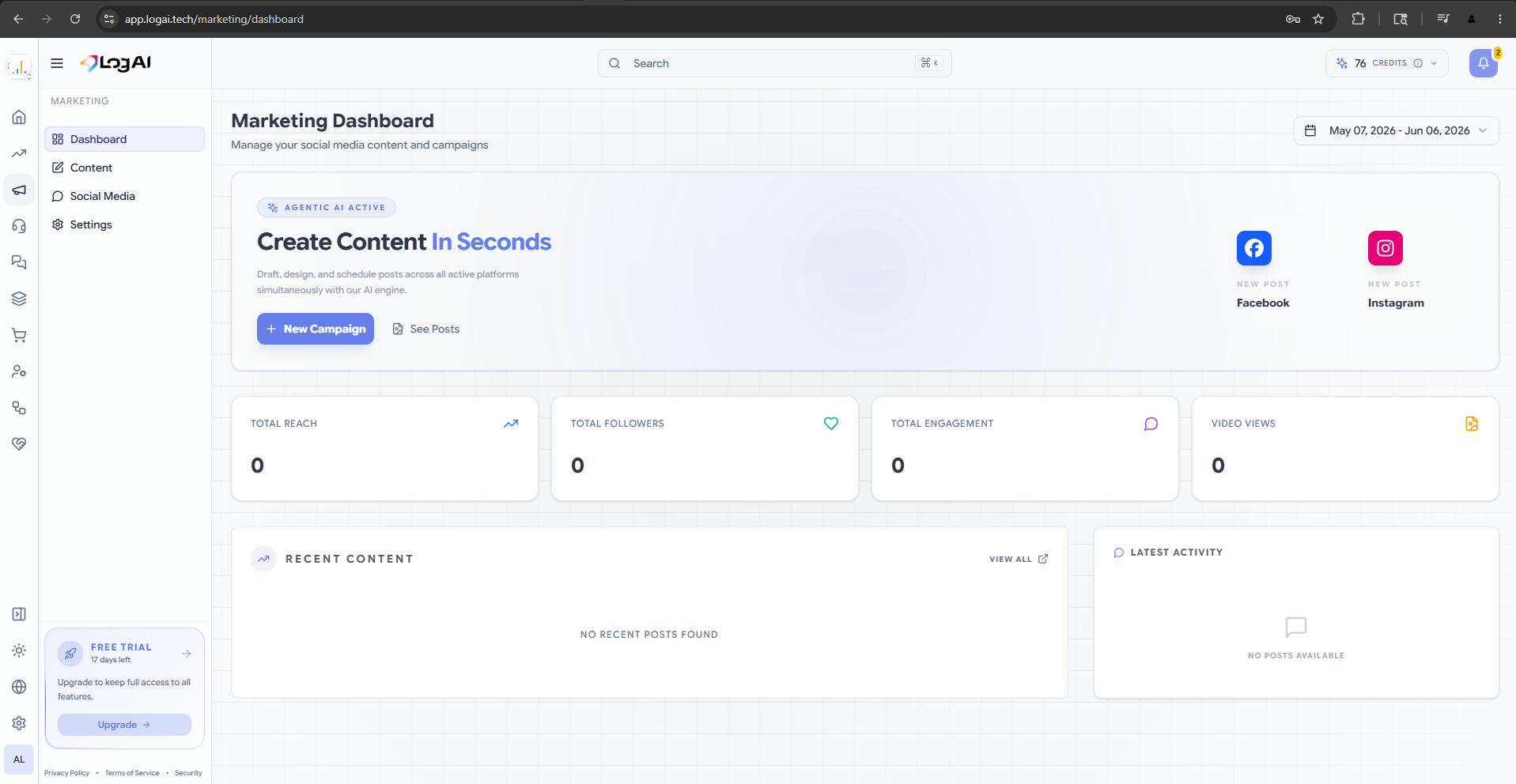Open the date range picker dropdown
Image resolution: width=1516 pixels, height=784 pixels.
point(1396,130)
